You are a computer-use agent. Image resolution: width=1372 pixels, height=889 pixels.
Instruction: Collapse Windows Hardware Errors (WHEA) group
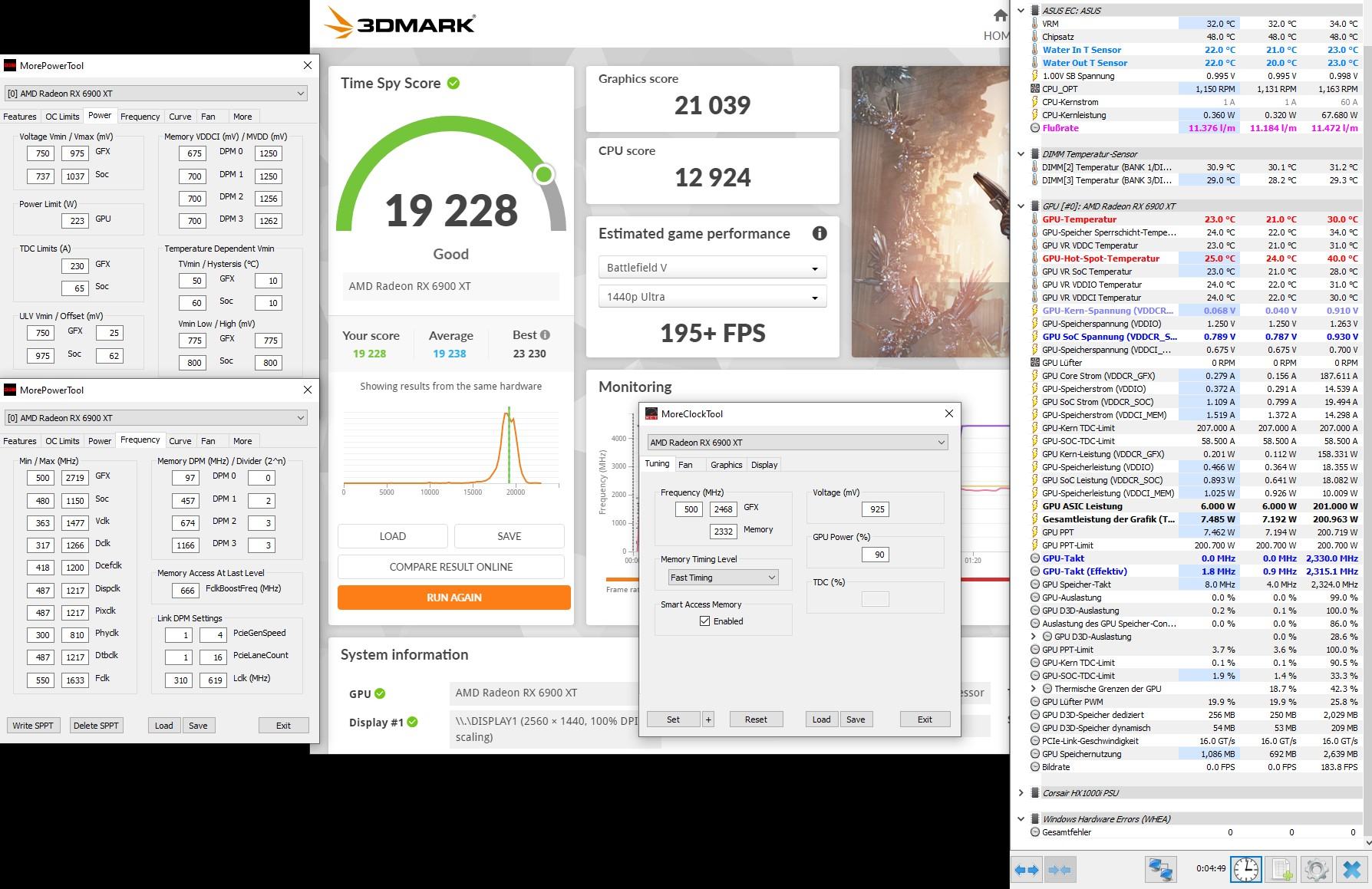point(1021,819)
